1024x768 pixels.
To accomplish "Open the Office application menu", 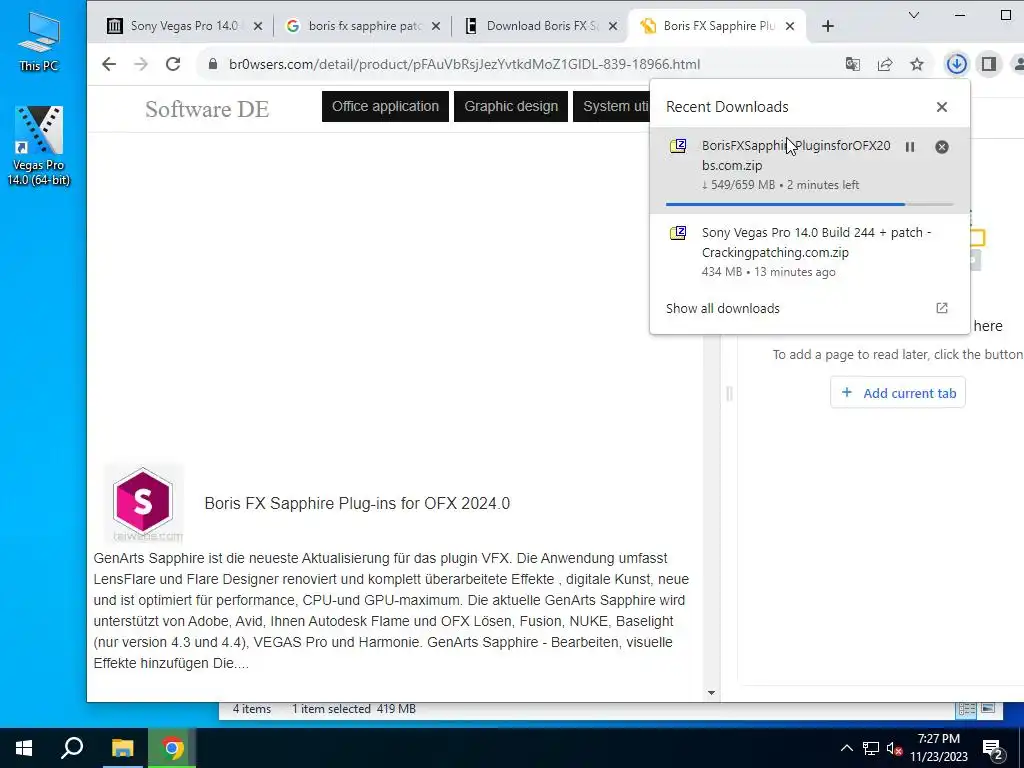I will (x=385, y=106).
